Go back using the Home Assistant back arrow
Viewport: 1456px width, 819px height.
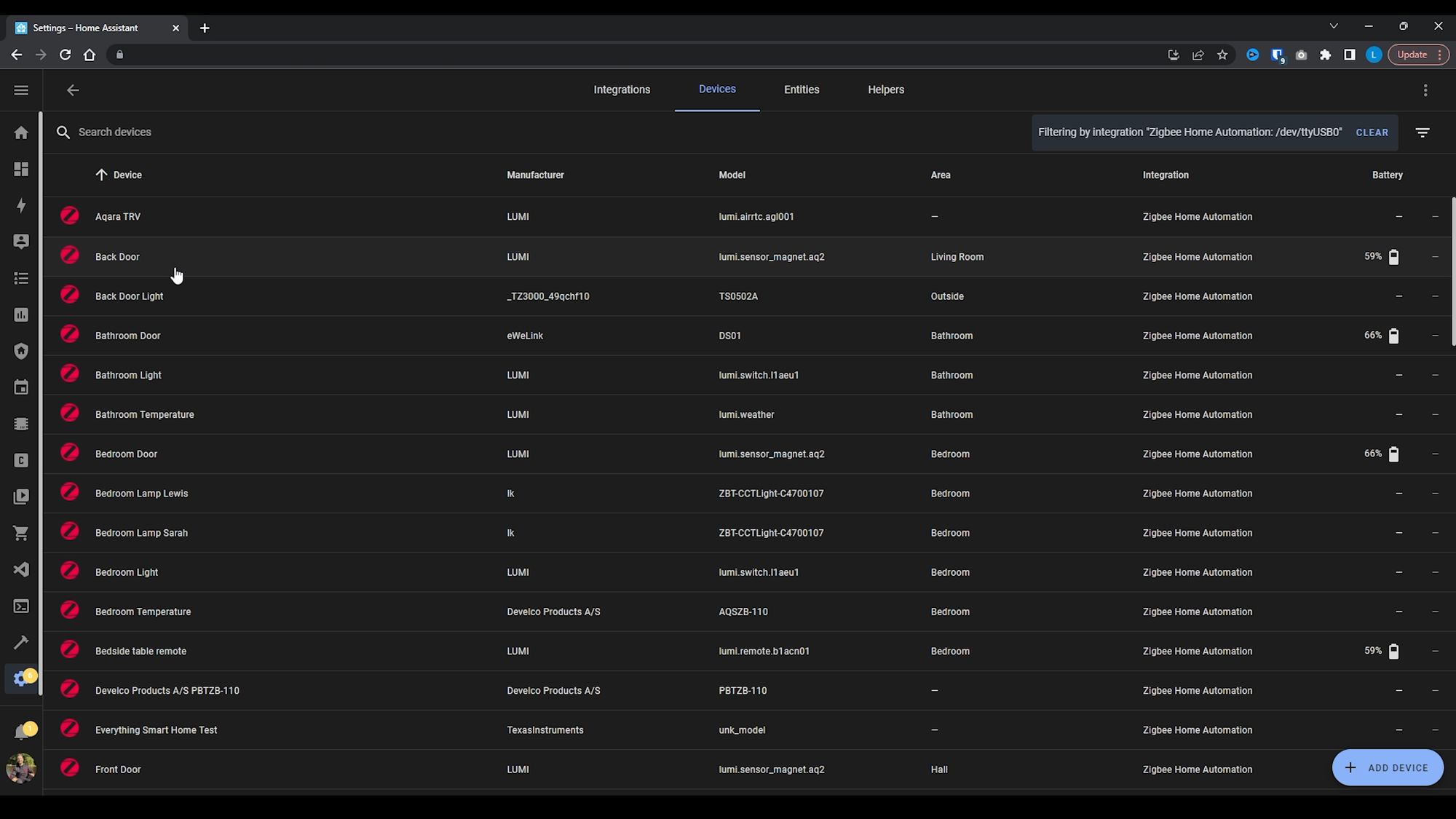click(73, 90)
